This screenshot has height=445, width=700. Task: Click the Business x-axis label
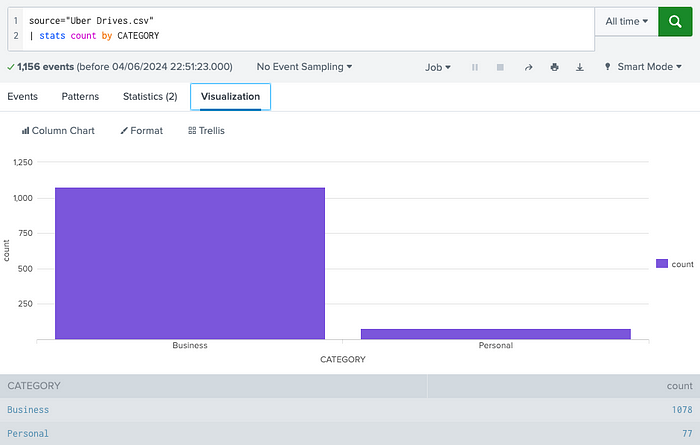[190, 345]
